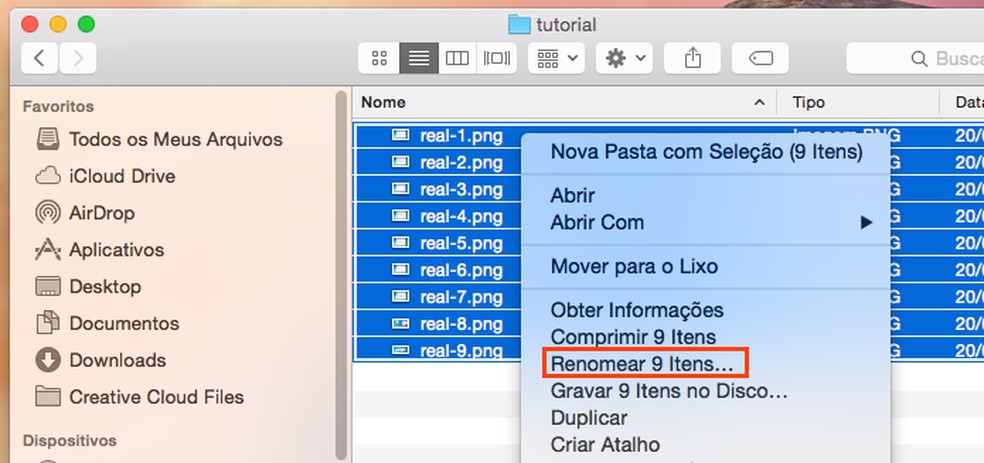Switch to Cover Flow view

[x=496, y=58]
